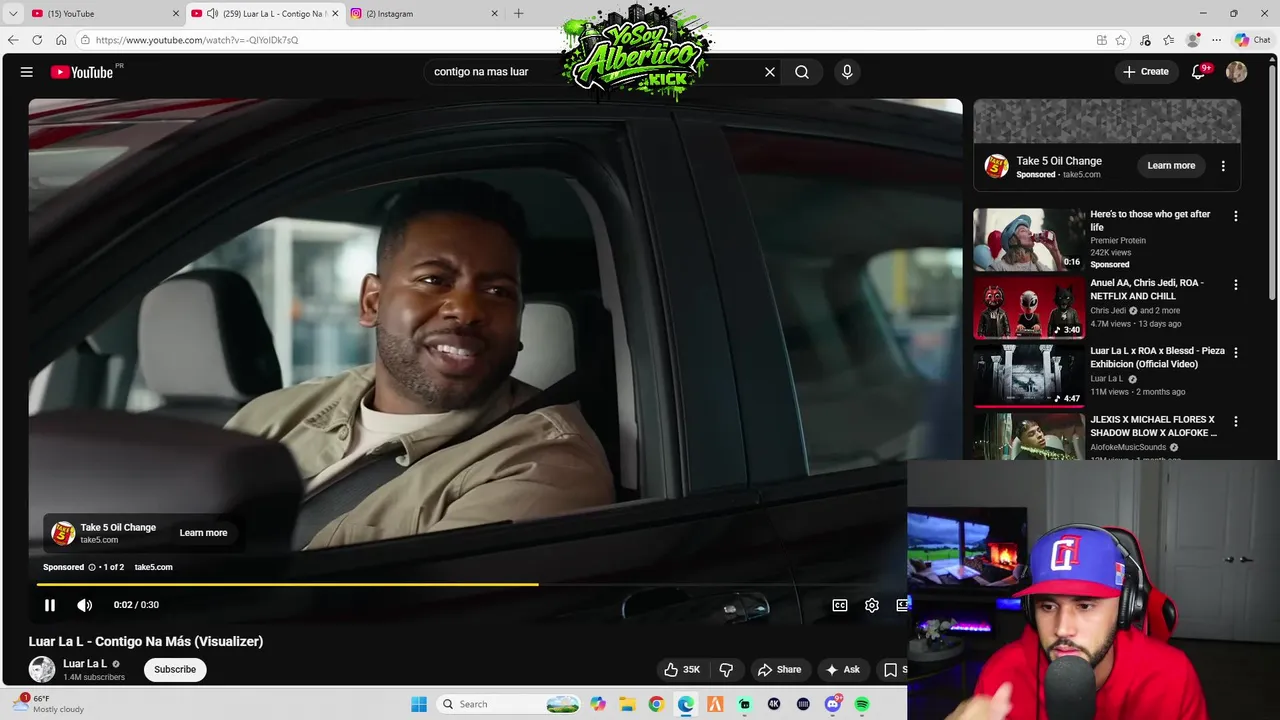Close the '(15) YouTube' tab
1280x720 pixels.
[x=176, y=14]
